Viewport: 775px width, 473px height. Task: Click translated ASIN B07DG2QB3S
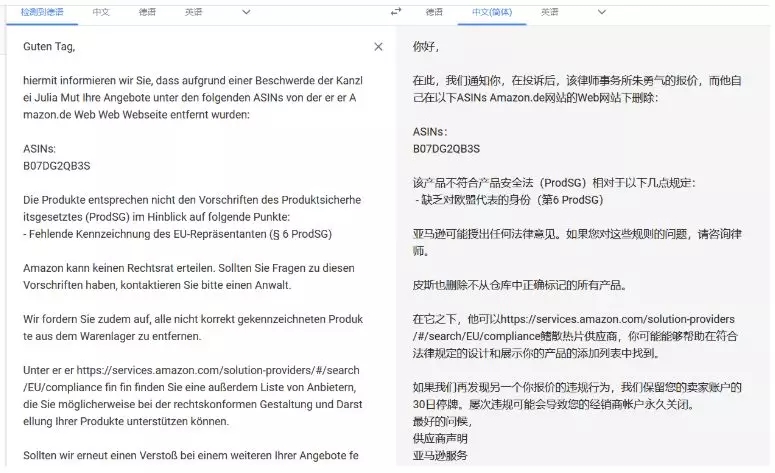point(446,149)
